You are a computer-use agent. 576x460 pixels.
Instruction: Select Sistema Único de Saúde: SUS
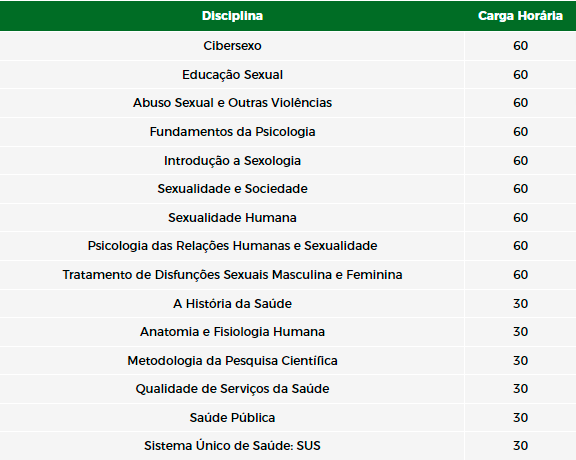[x=232, y=446]
